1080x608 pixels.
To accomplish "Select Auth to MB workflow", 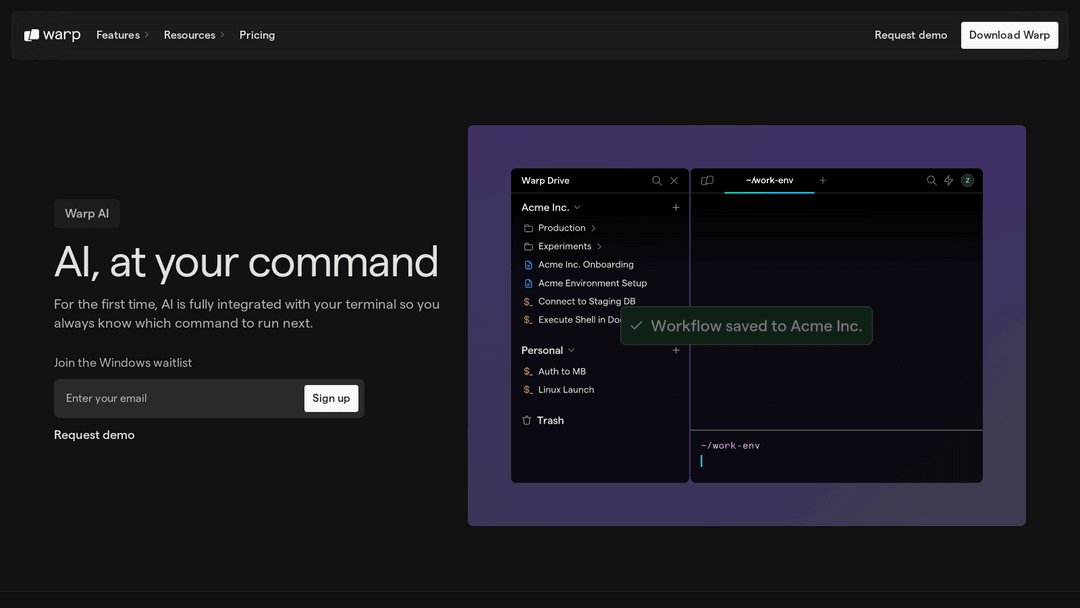I will coord(562,371).
